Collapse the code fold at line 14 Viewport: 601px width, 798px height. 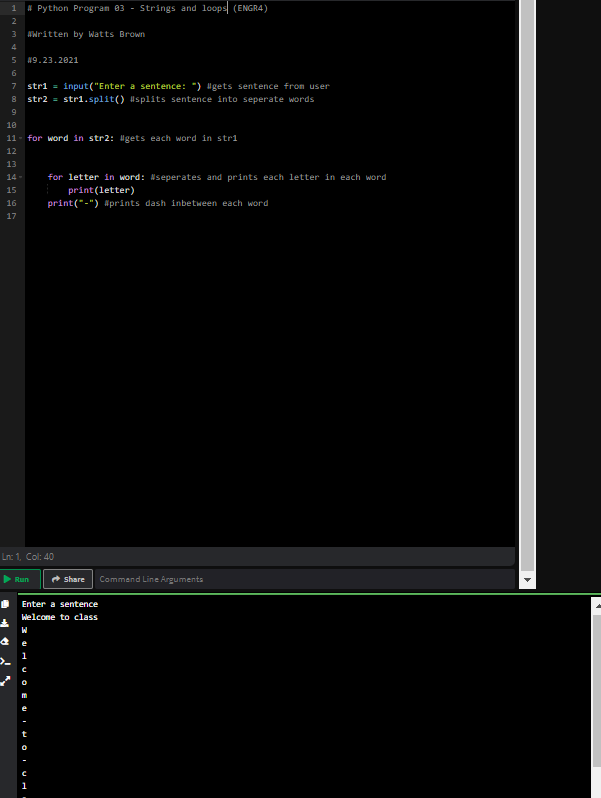tap(20, 177)
